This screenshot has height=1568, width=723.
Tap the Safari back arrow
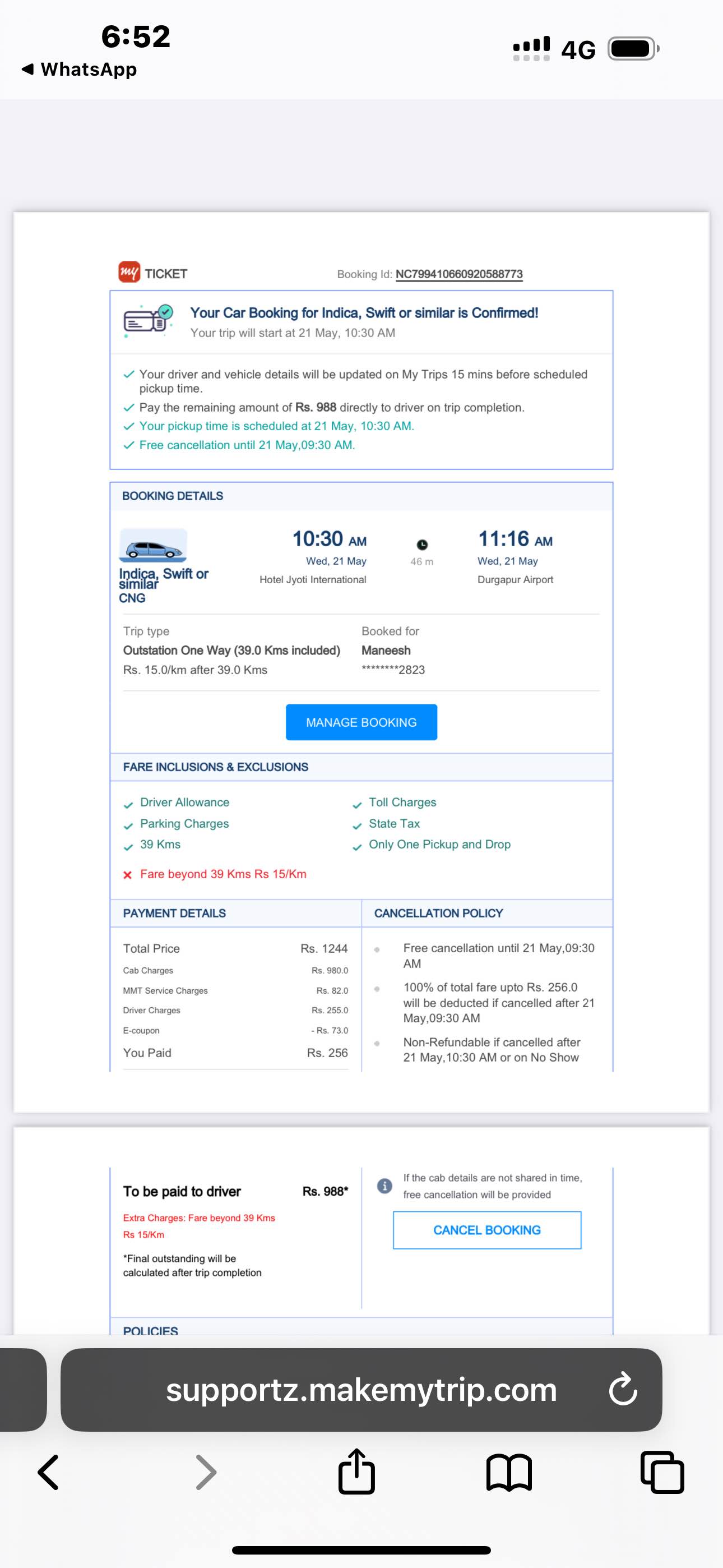point(49,1473)
